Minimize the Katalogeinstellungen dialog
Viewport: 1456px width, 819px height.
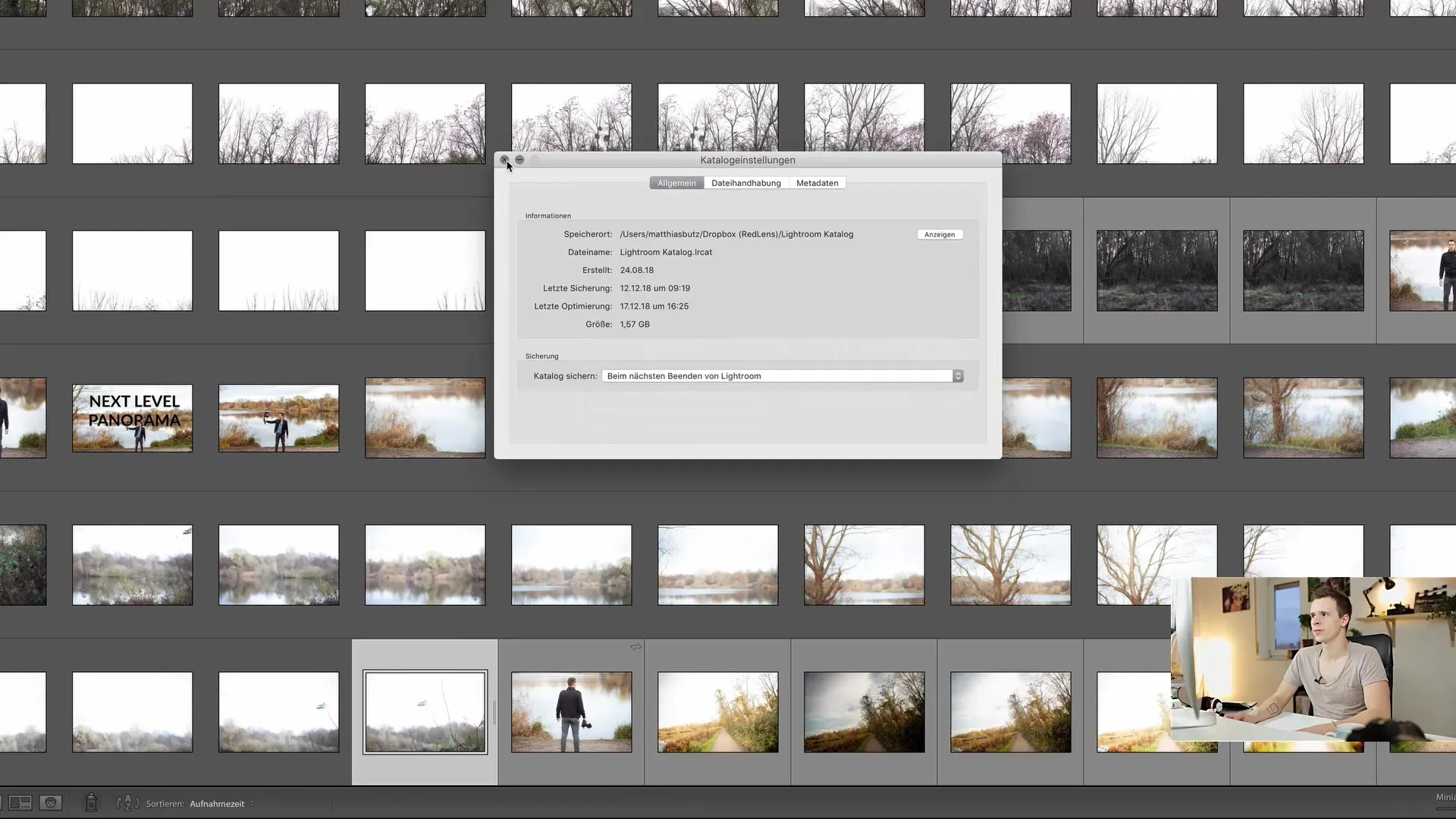point(519,160)
